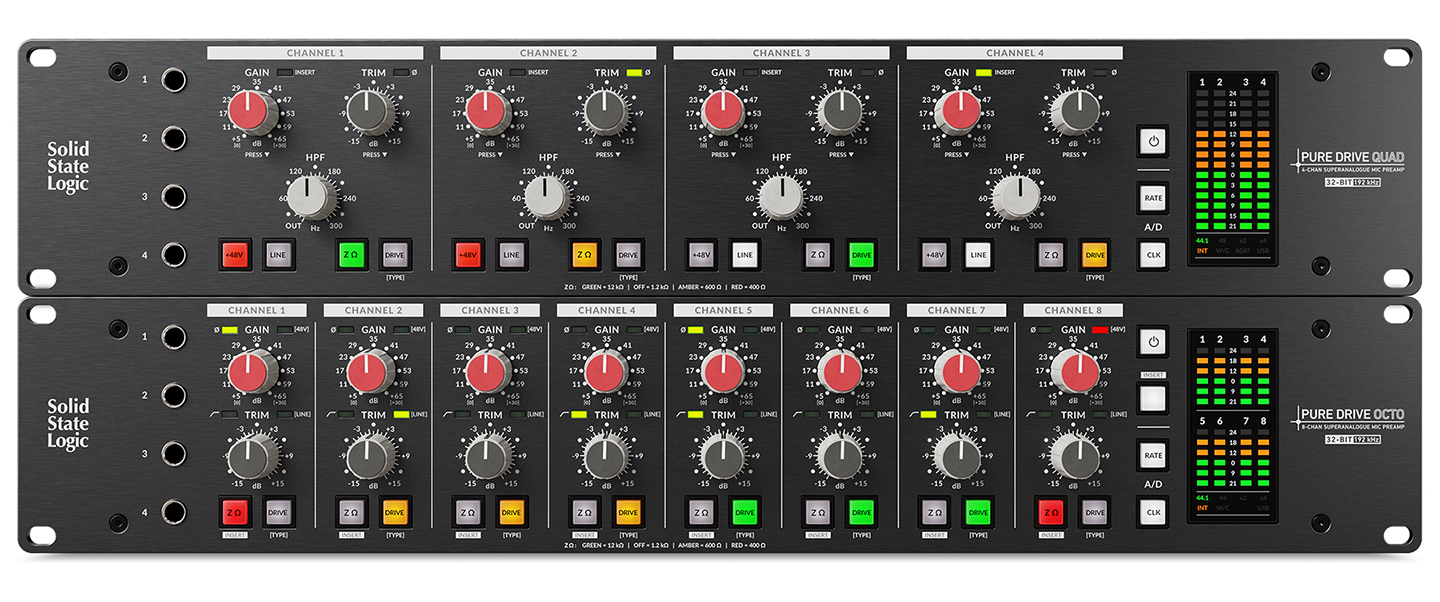The image size is (1440, 602).
Task: Toggle the green DRIVE button on Quad Channel 3
Action: [x=862, y=255]
